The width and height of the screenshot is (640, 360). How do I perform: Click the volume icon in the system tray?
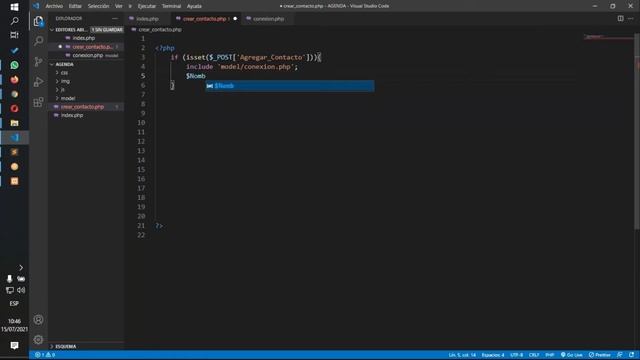(21, 290)
